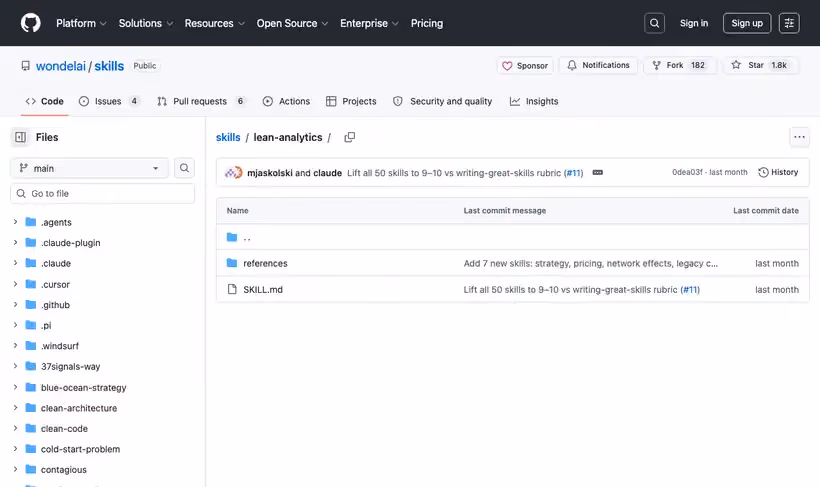Select clean-architecture in the file tree
820x487 pixels.
tap(79, 408)
